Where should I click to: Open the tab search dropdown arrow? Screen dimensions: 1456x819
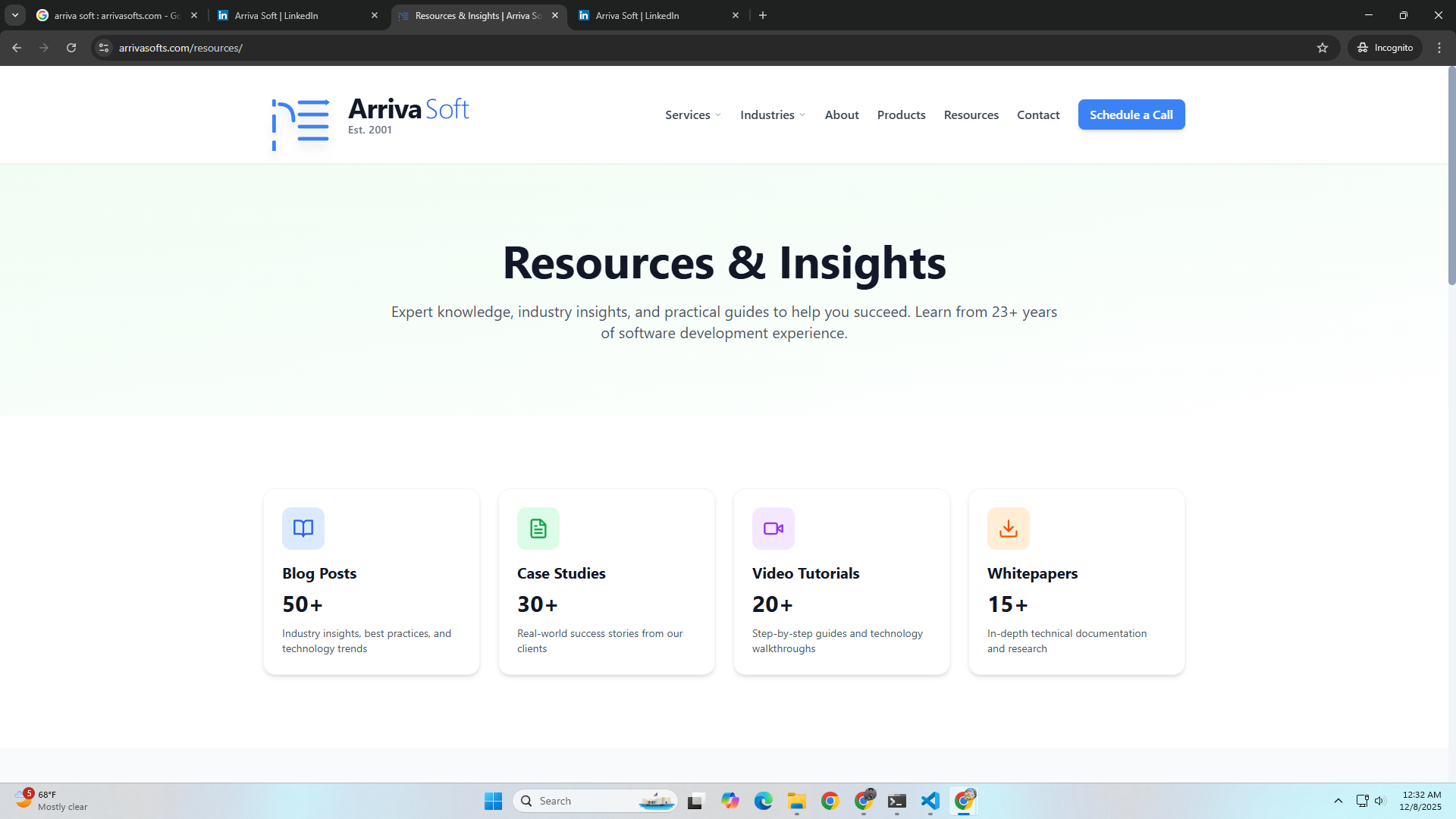pyautogui.click(x=15, y=15)
